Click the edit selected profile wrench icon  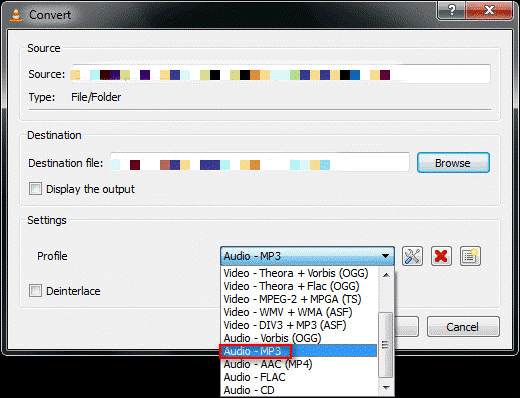412,256
